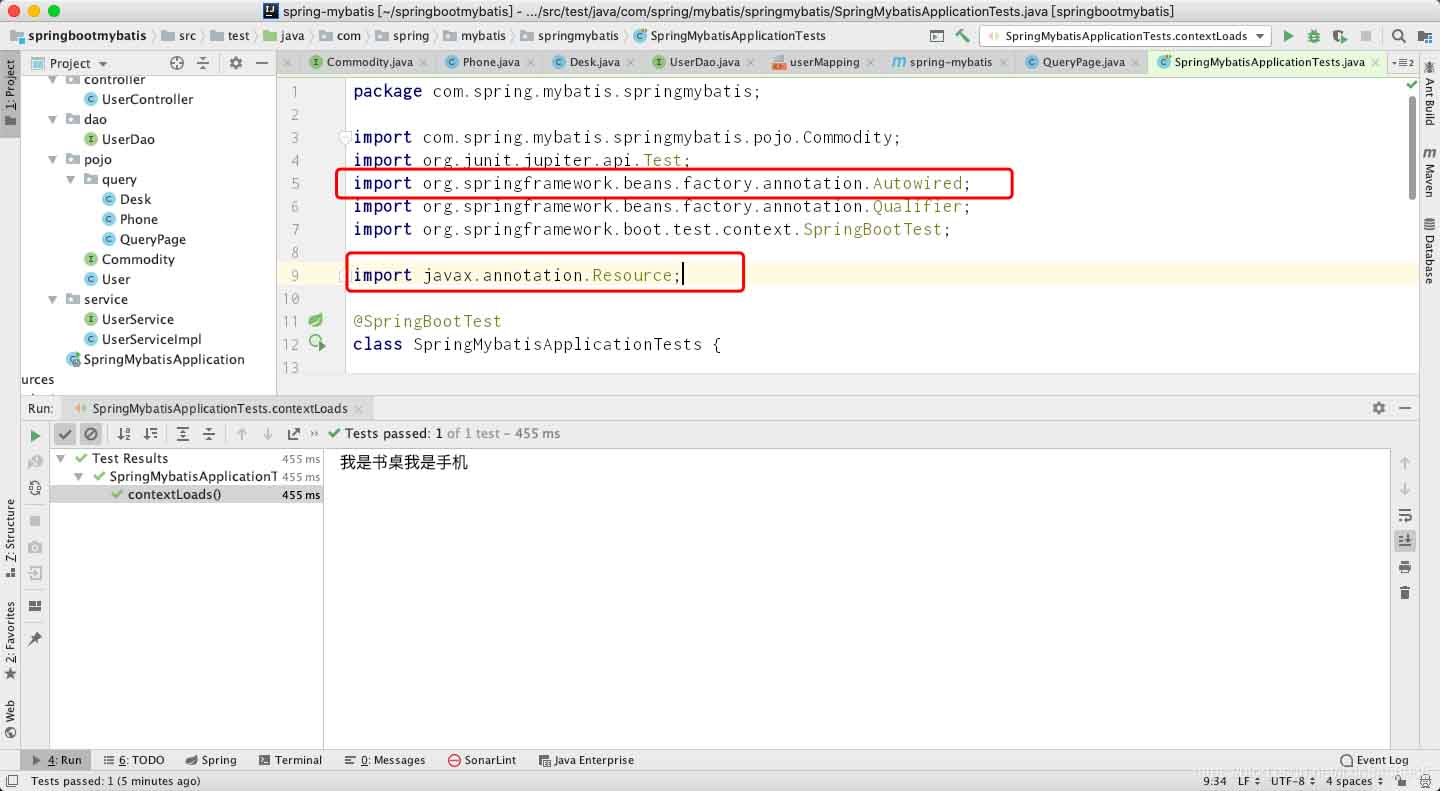The width and height of the screenshot is (1440, 791).
Task: Click the locate target icon in Project panel
Action: [177, 62]
